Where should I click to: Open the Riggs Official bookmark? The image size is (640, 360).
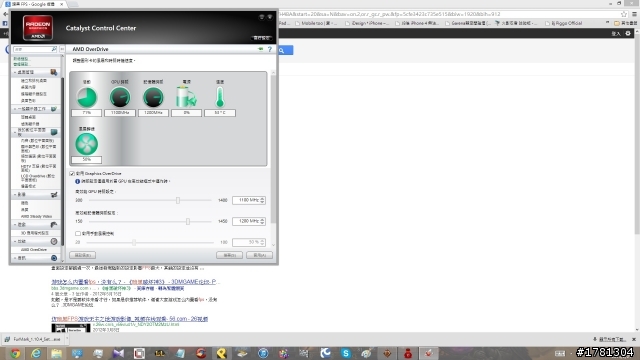[x=564, y=23]
